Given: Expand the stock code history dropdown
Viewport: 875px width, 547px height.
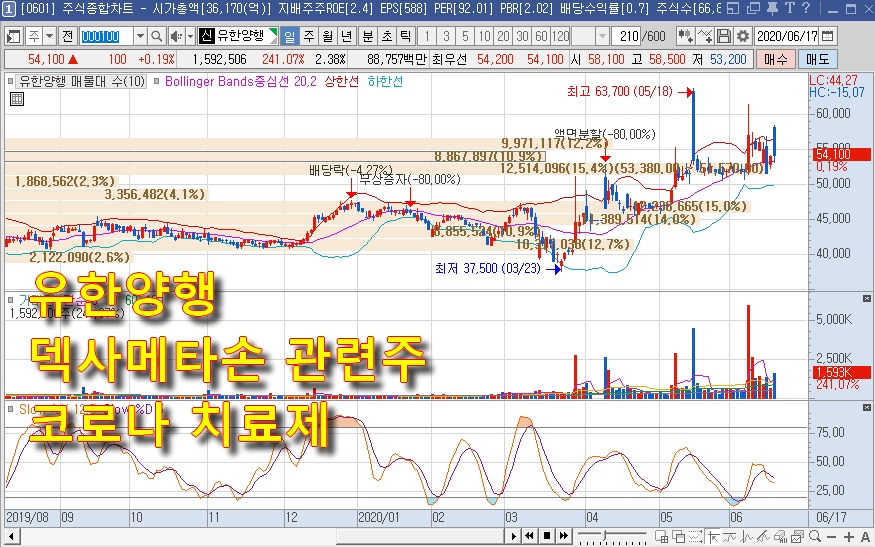Looking at the screenshot, I should pyautogui.click(x=140, y=36).
